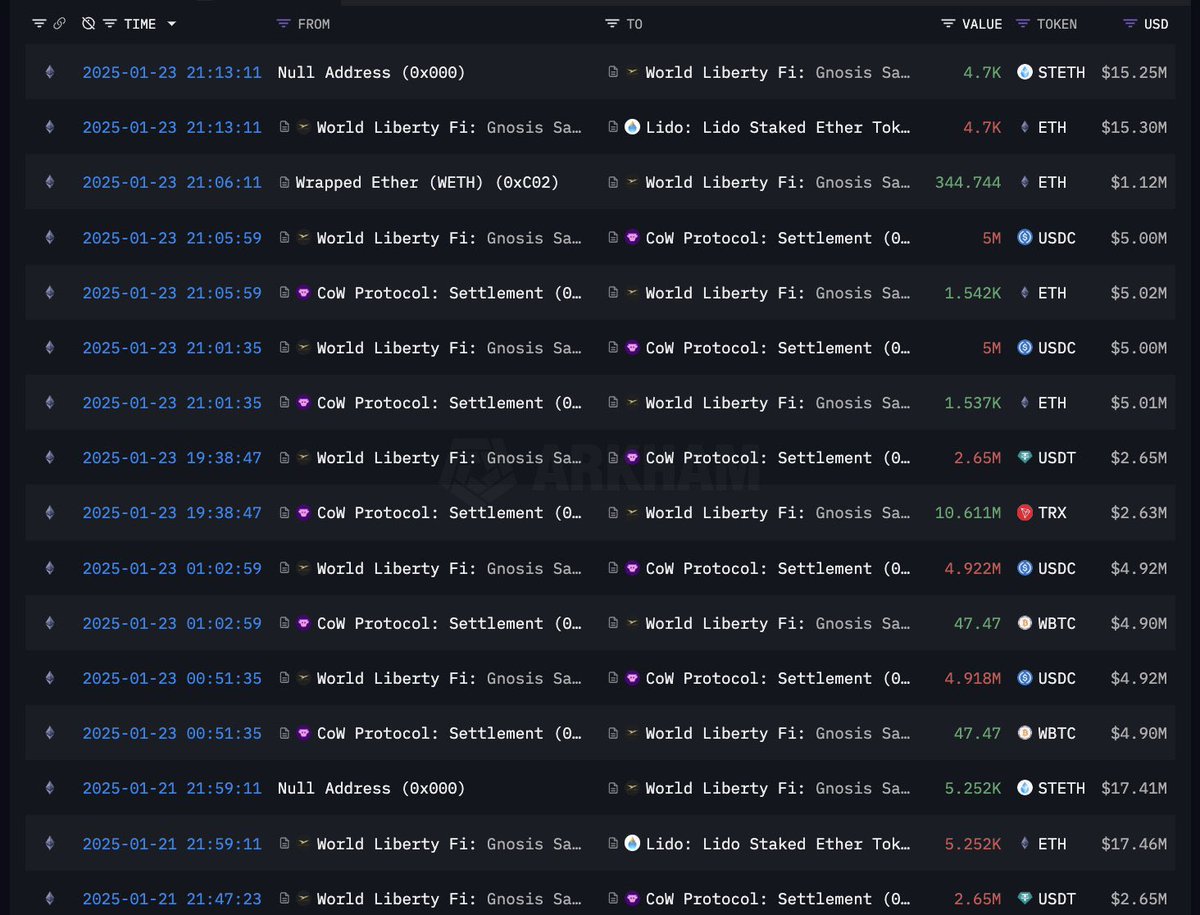This screenshot has width=1200, height=915.
Task: Click the USDC icon in the 4.918M row
Action: pos(1024,678)
